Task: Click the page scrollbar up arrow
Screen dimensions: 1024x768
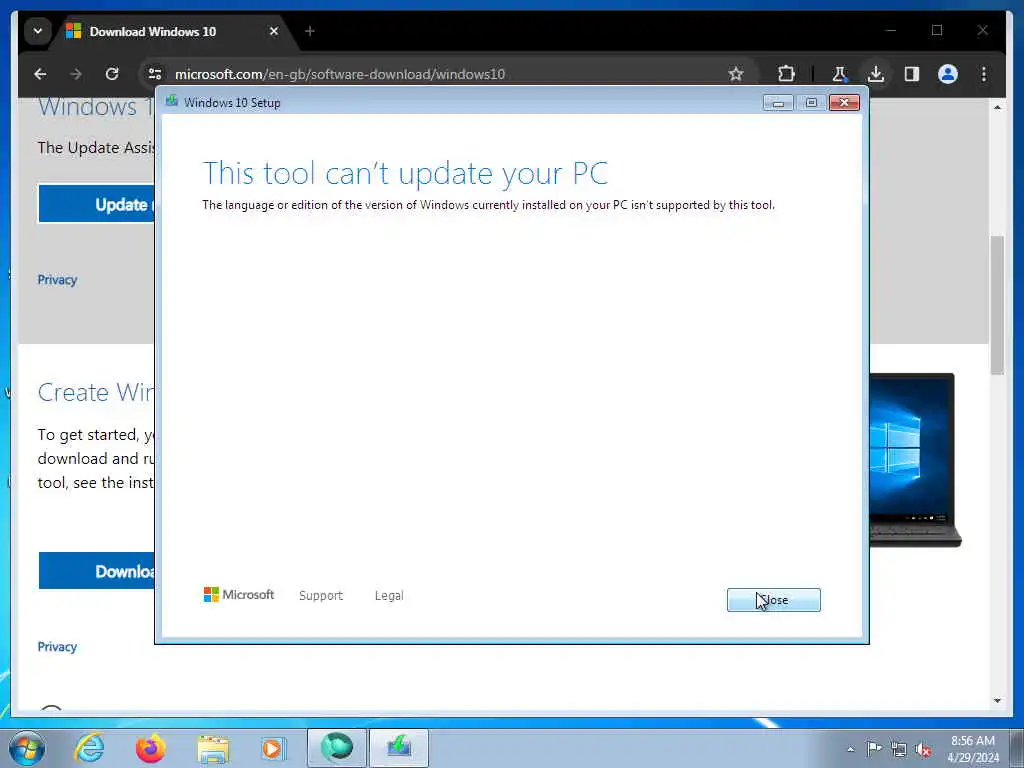Action: pyautogui.click(x=997, y=106)
